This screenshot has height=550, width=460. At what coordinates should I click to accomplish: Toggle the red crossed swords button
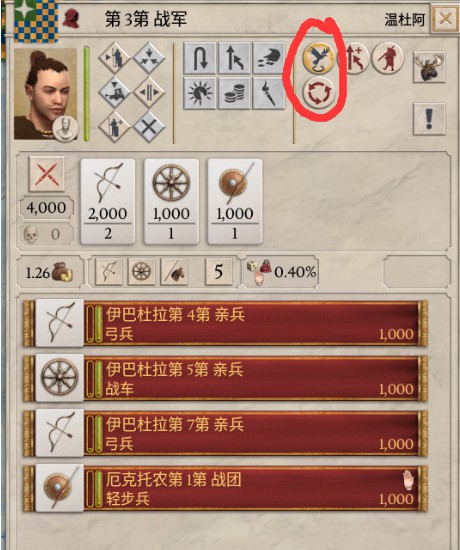[x=47, y=174]
